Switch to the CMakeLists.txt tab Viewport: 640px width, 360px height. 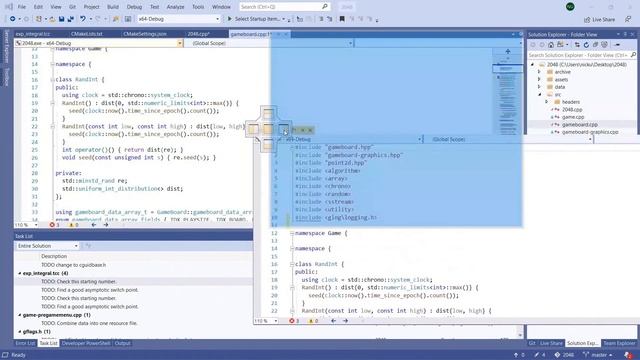tap(87, 34)
